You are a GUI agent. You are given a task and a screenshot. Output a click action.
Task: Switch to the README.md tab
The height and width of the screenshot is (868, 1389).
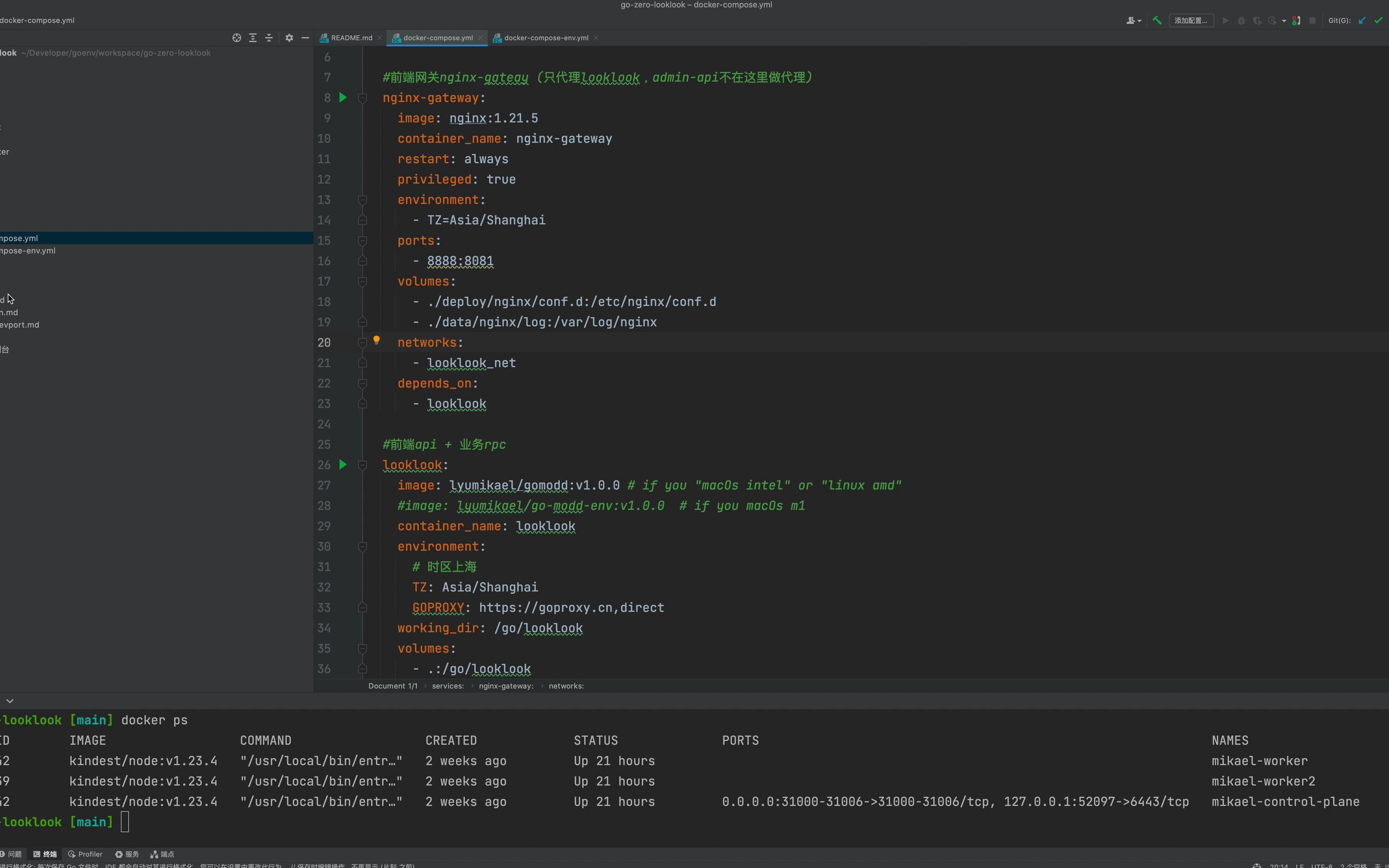click(351, 38)
